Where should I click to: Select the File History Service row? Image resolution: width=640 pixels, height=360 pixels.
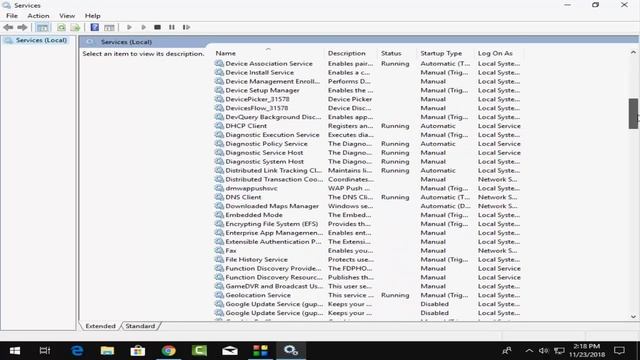(367, 260)
